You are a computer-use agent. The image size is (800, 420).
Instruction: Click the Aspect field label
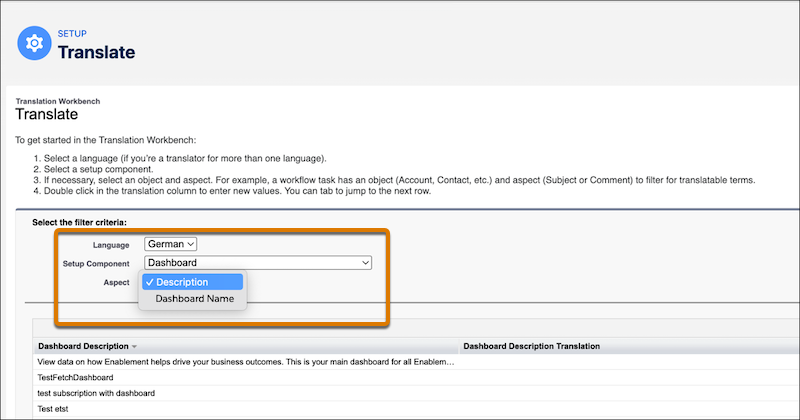[x=116, y=283]
